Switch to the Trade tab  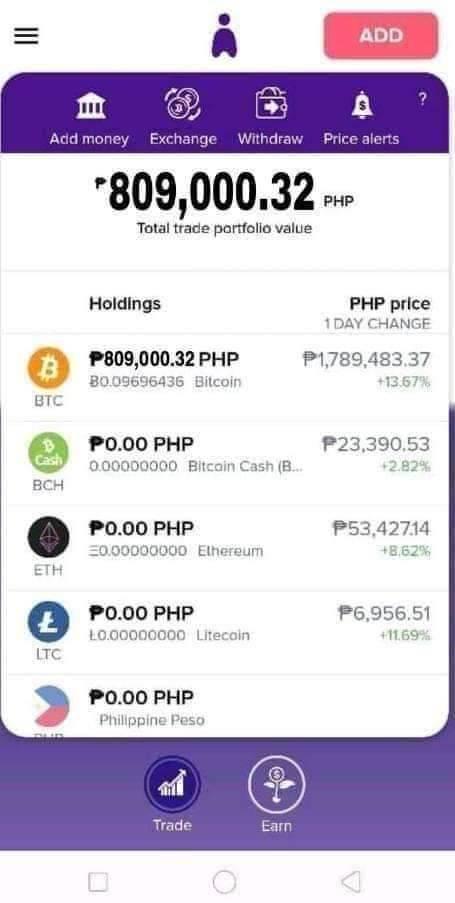[x=172, y=794]
